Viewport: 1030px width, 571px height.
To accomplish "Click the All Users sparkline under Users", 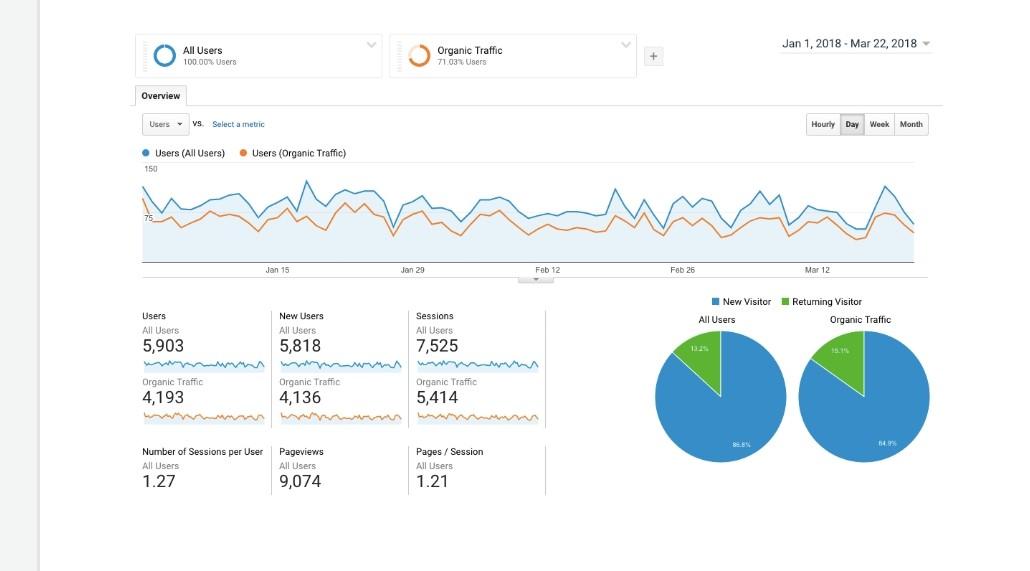I will 204,365.
